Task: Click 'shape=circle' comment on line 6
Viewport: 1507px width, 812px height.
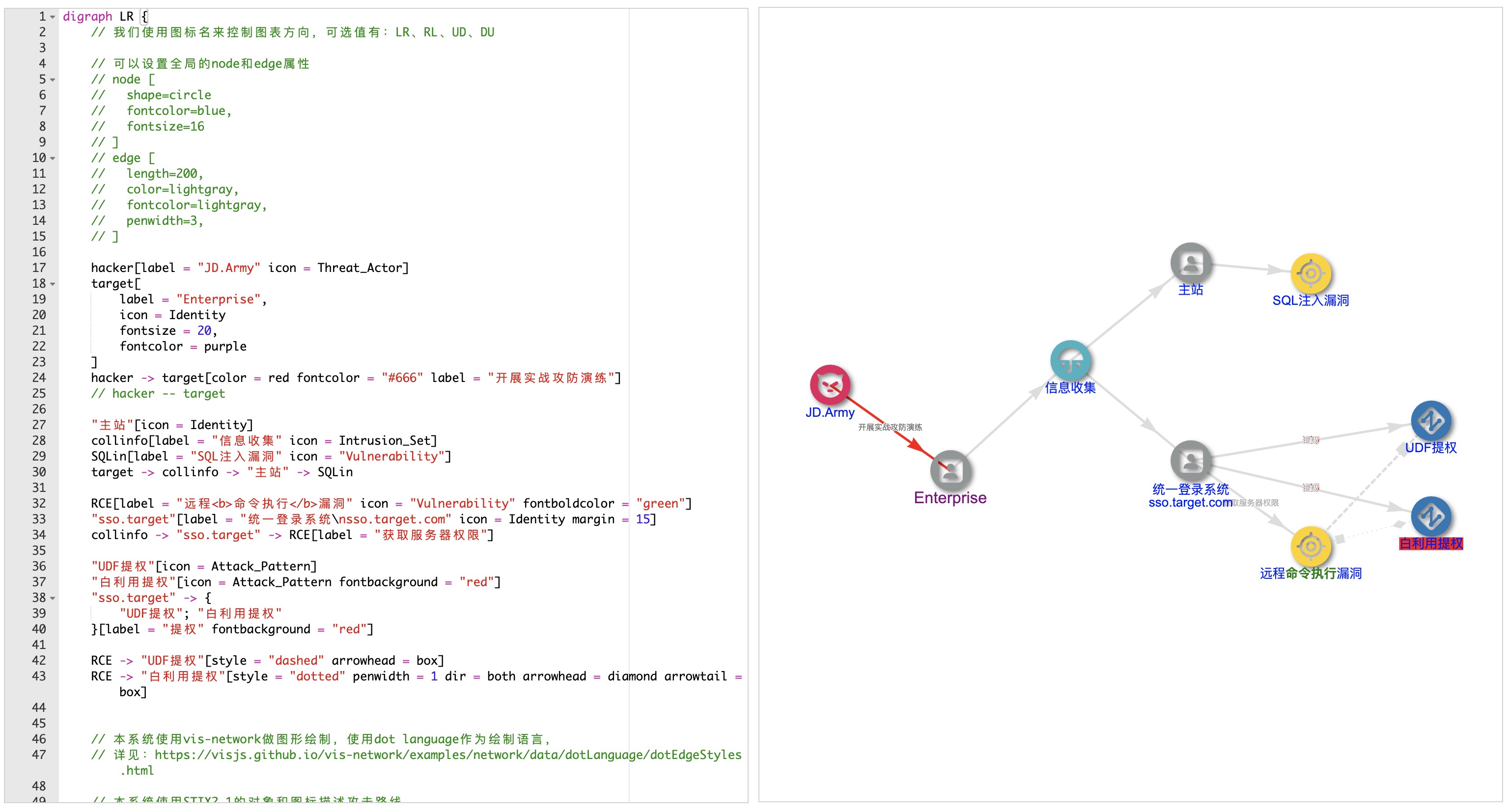Action: [x=168, y=95]
